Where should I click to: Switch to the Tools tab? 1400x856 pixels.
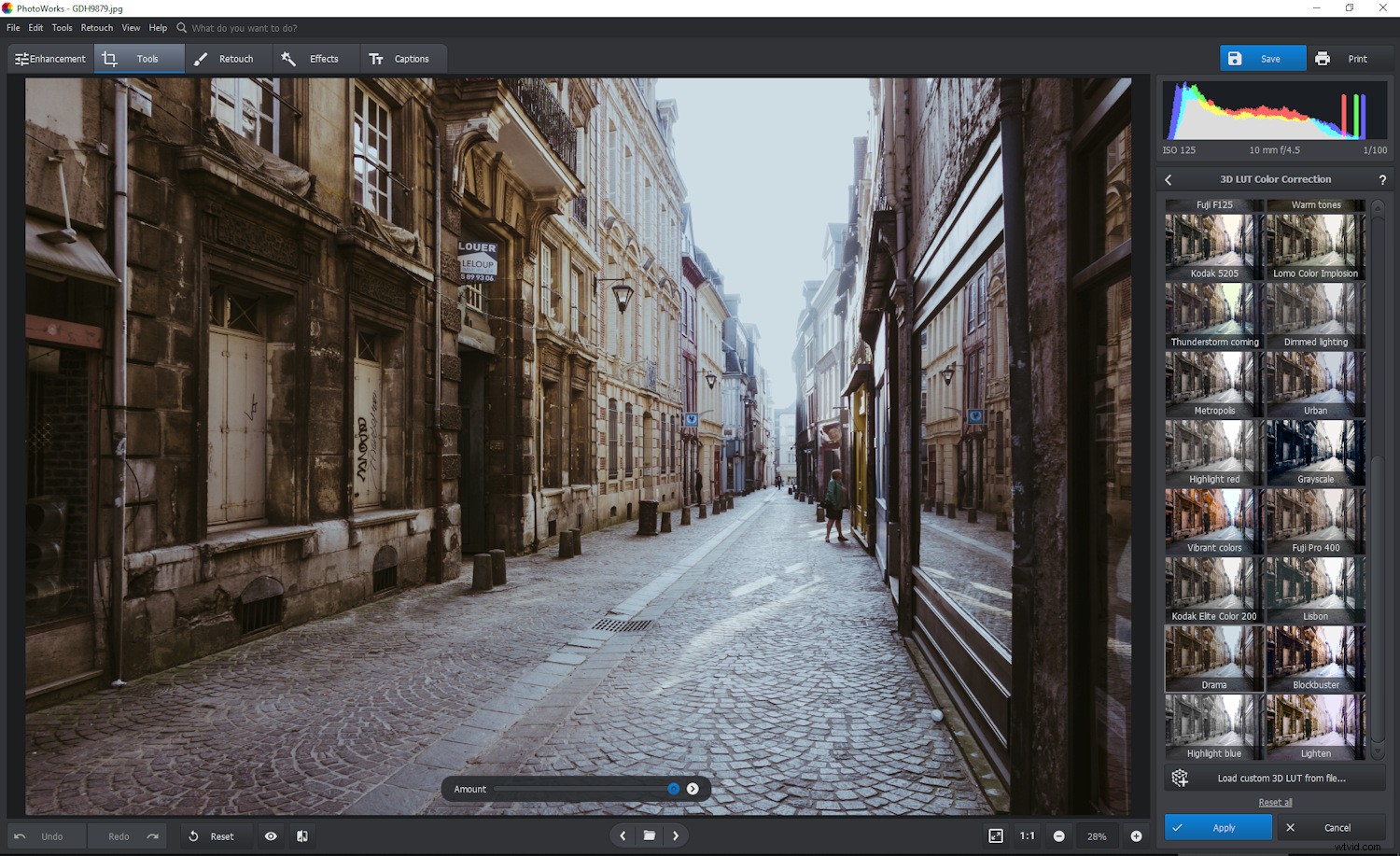[x=147, y=58]
